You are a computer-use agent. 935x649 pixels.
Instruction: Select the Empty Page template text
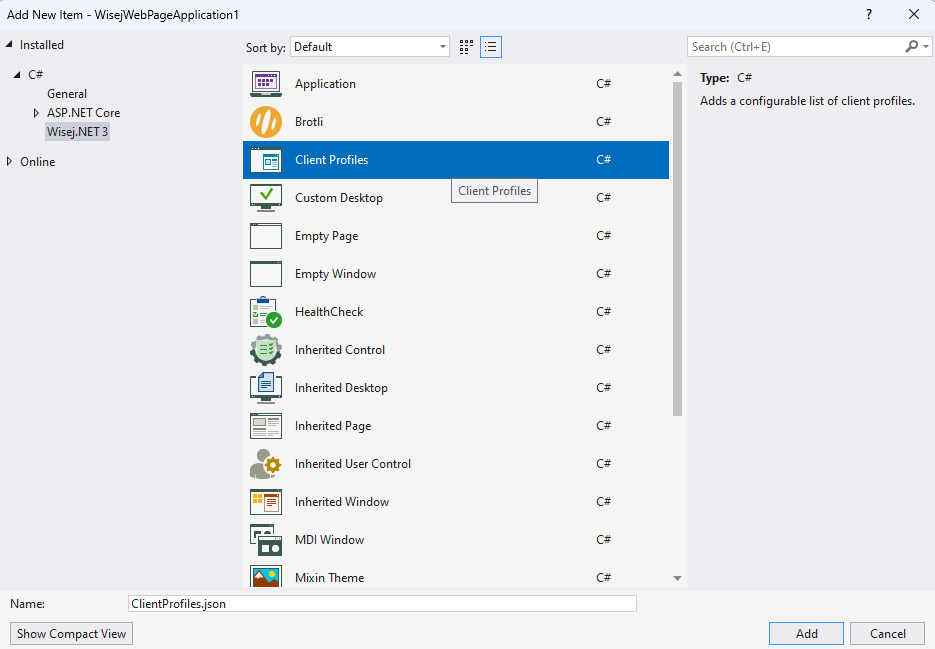pyautogui.click(x=326, y=236)
